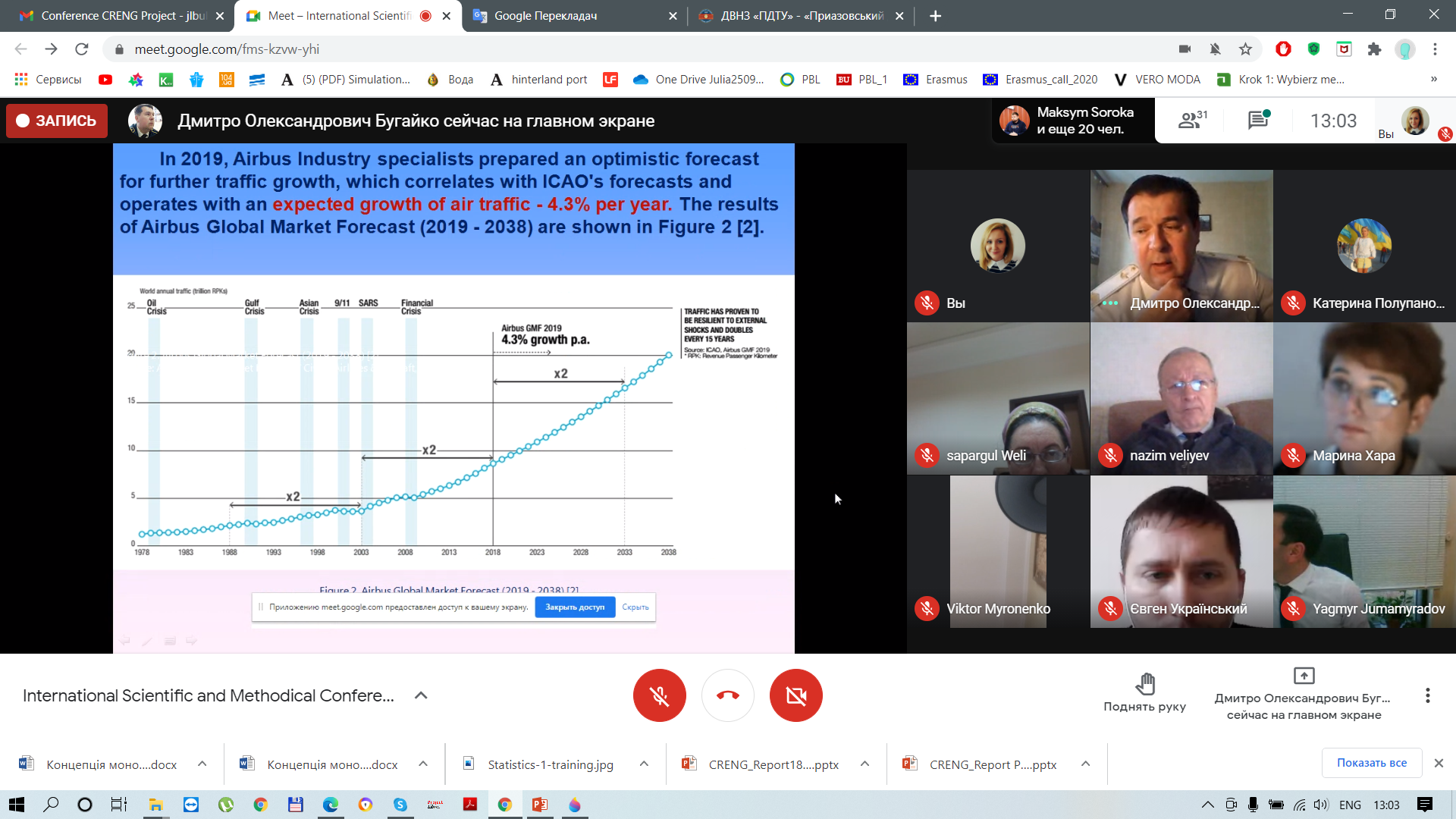Open the Statistics-1-training.jpg download
This screenshot has width=1456, height=819.
pyautogui.click(x=550, y=764)
